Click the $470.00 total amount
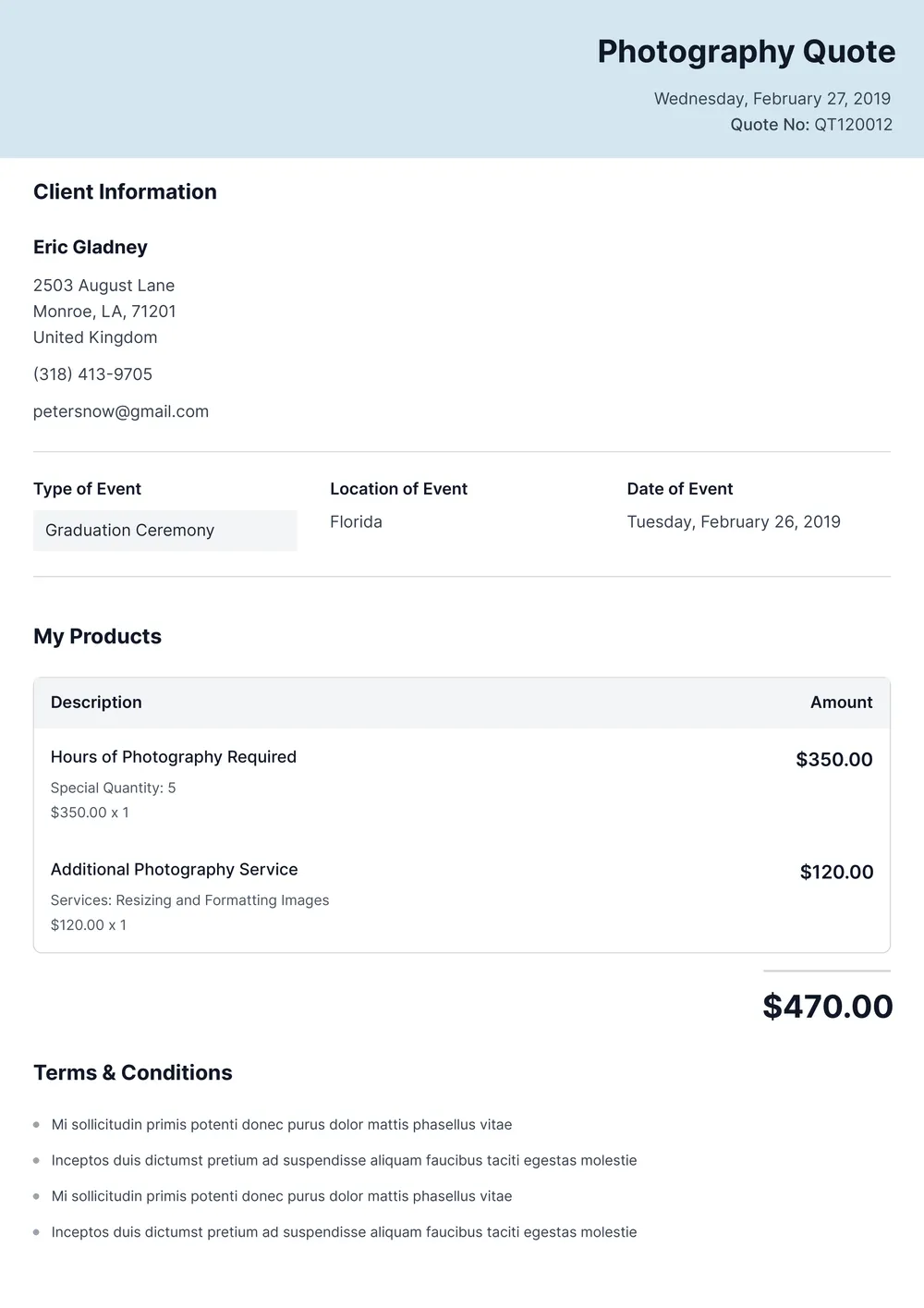 point(827,1007)
